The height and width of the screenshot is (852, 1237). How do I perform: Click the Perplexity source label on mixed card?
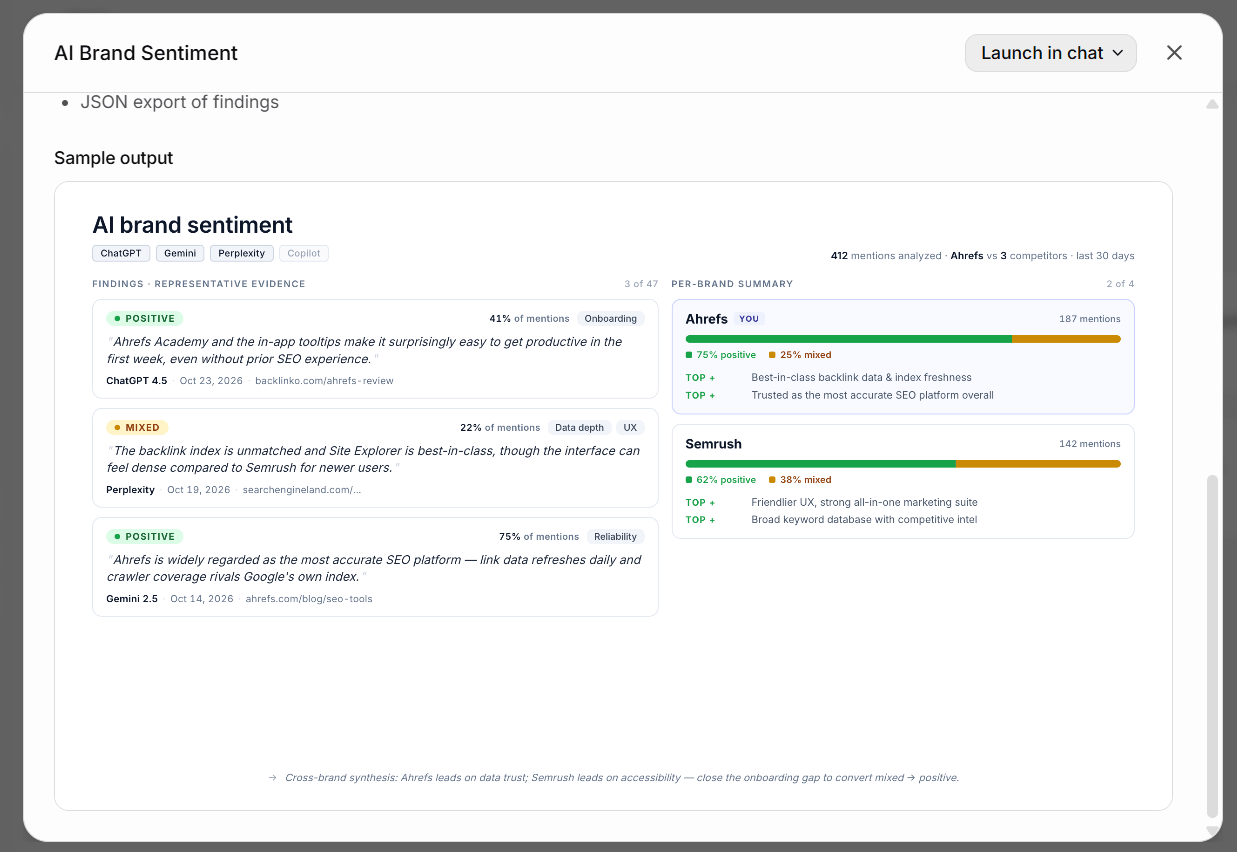point(130,490)
